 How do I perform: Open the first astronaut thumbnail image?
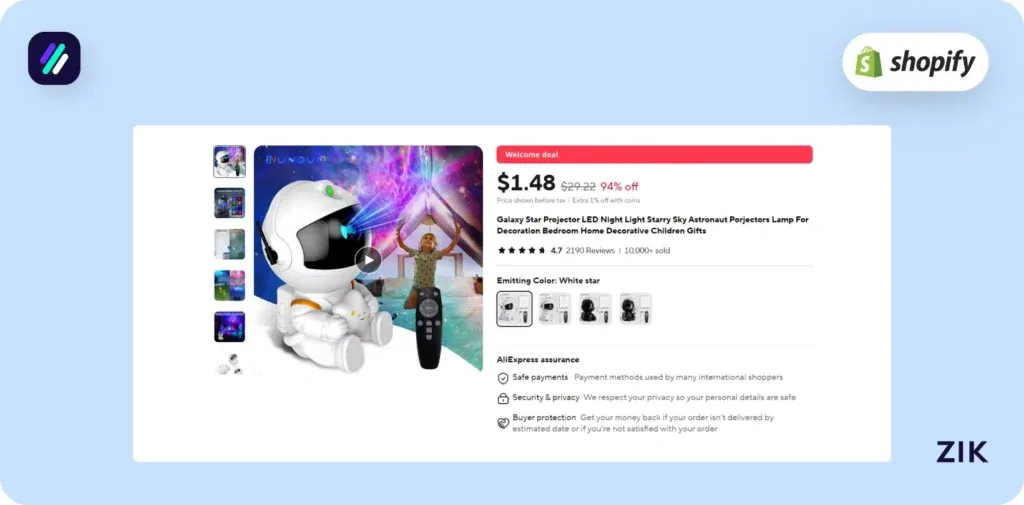pyautogui.click(x=229, y=161)
